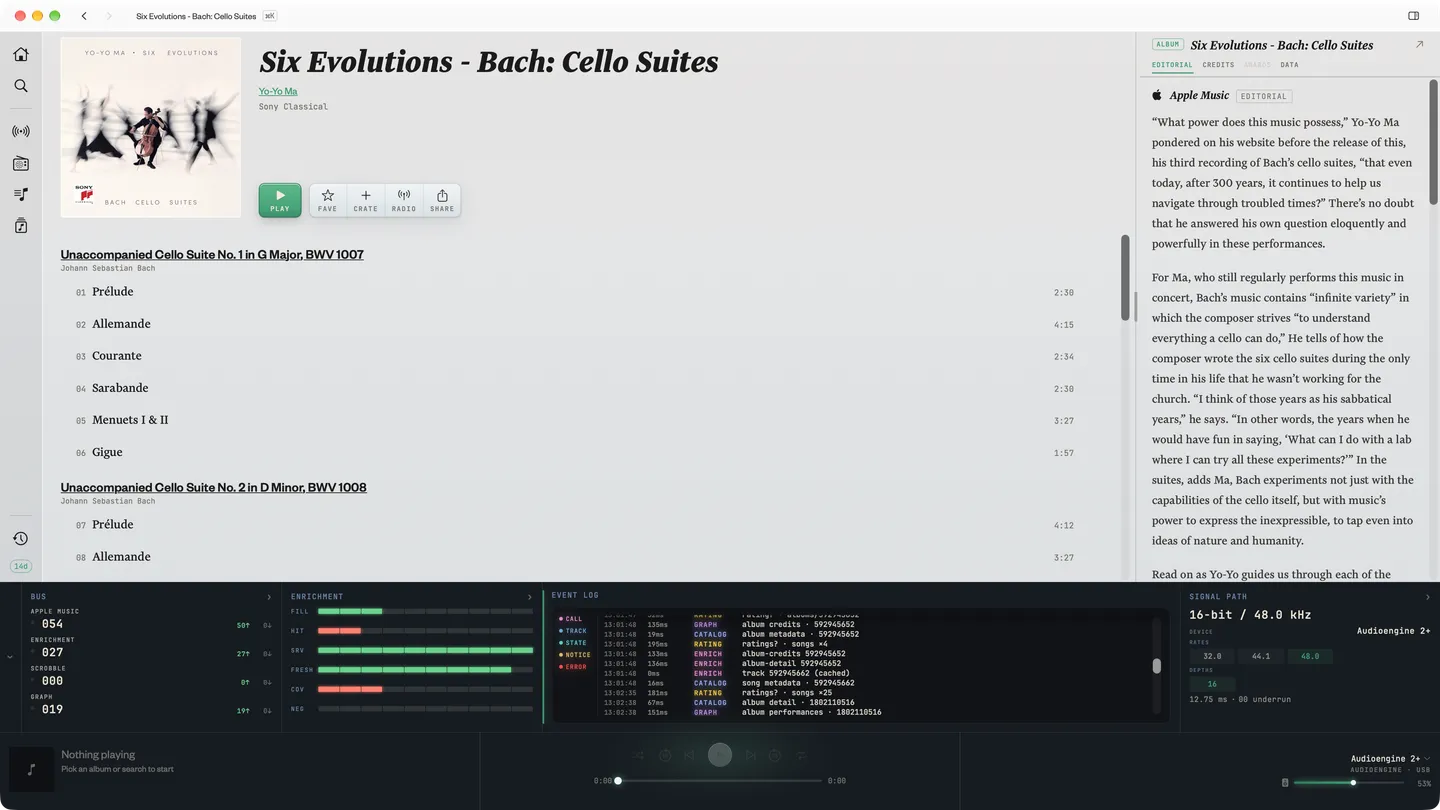
Task: Open the music library jar icon
Action: (21, 226)
